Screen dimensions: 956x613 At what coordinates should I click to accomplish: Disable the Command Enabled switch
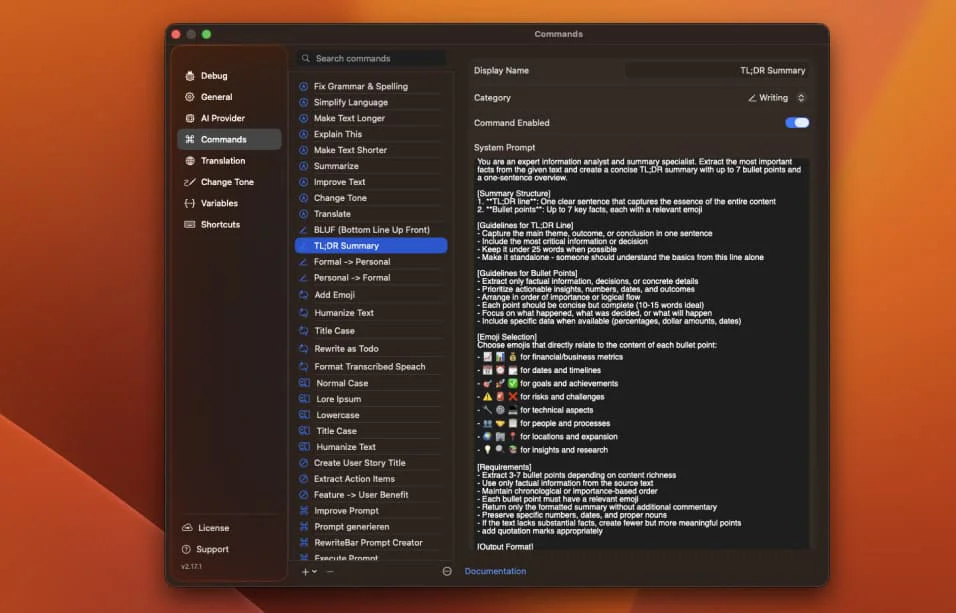point(795,121)
